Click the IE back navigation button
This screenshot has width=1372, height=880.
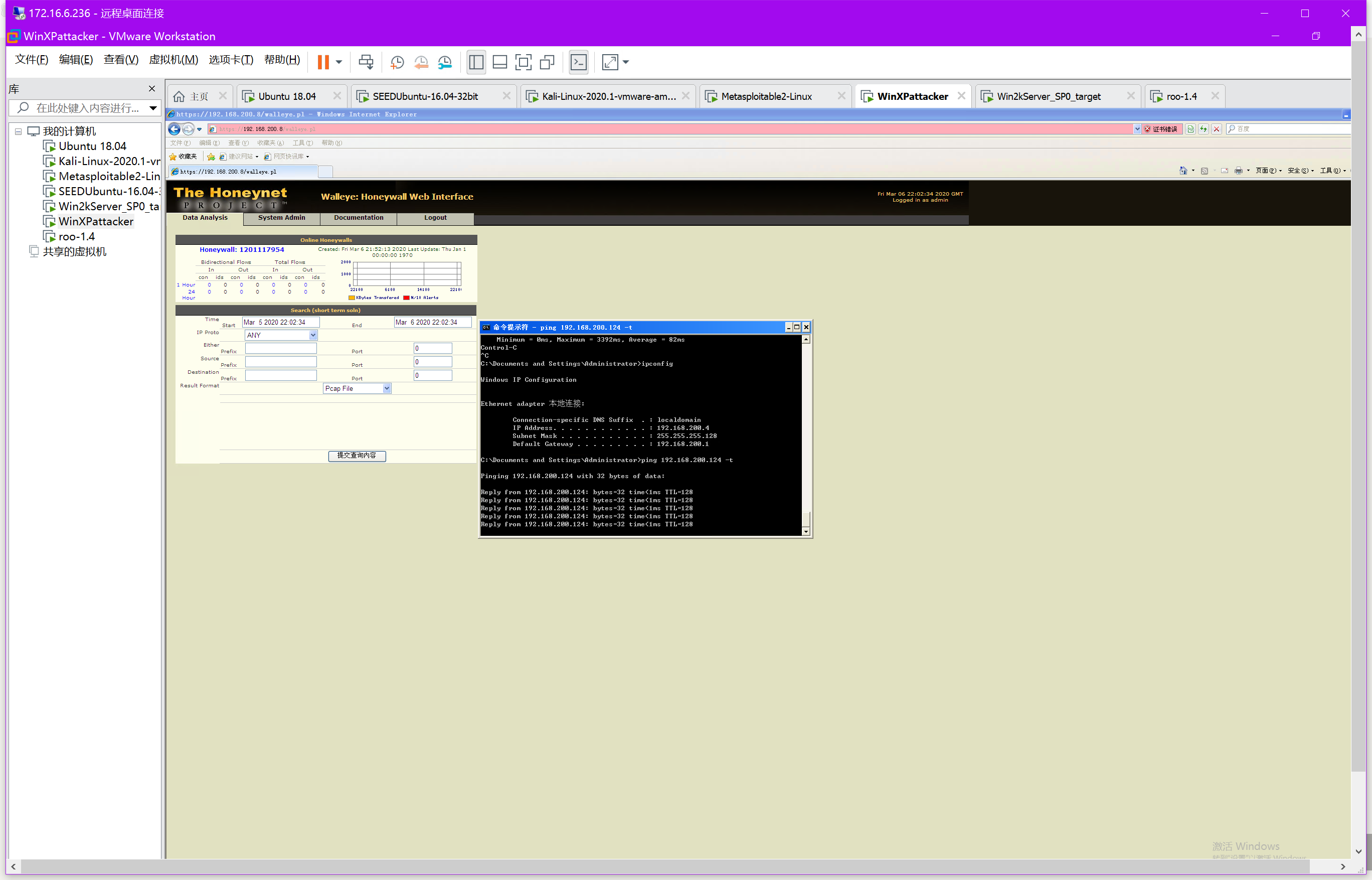(174, 129)
